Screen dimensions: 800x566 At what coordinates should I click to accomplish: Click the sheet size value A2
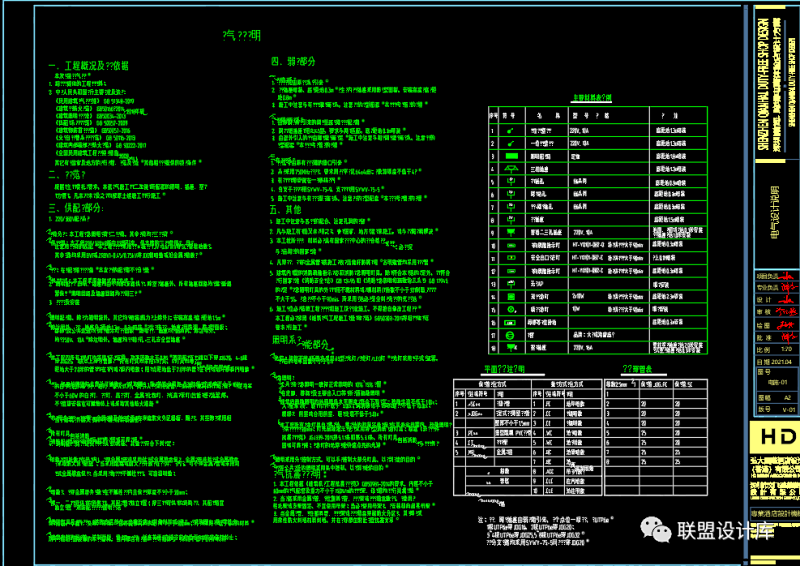tap(788, 396)
